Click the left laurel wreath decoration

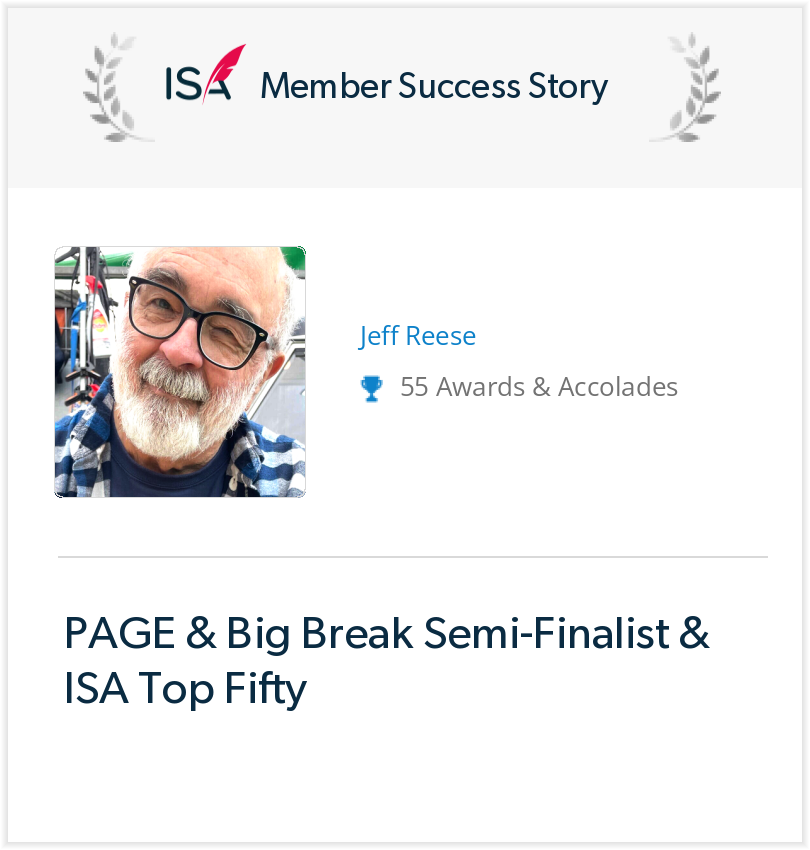(115, 88)
